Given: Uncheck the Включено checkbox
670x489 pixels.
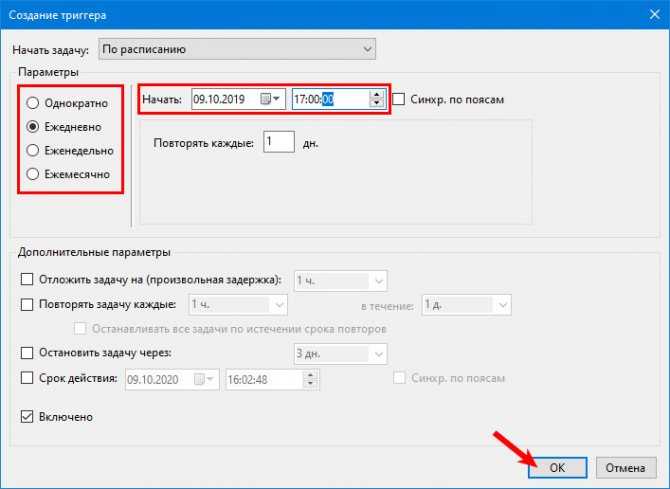Looking at the screenshot, I should 27,417.
